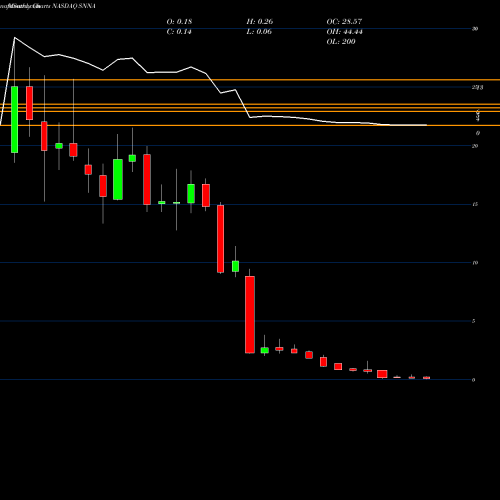Click the red candle dropping from 15 to 10
The width and height of the screenshot is (500, 500).
pyautogui.click(x=221, y=239)
